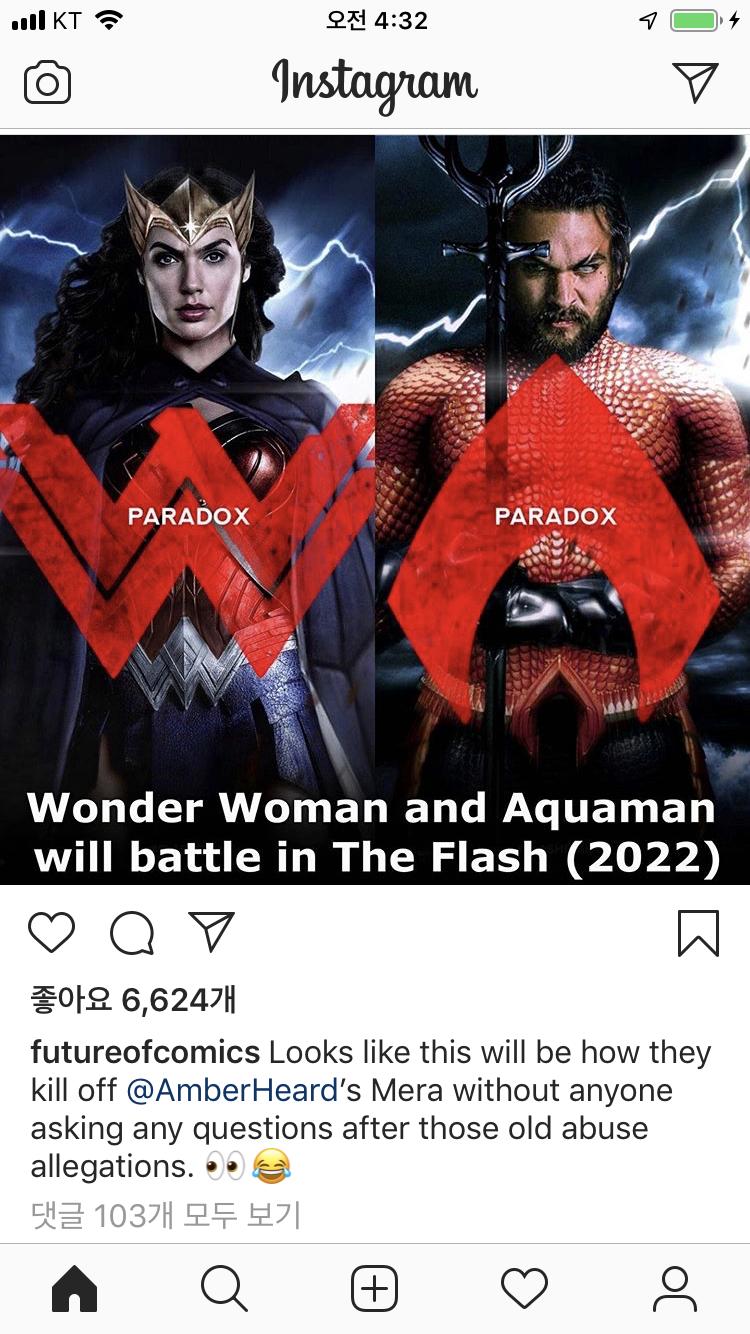
Task: Open direct messages paper plane in header
Action: point(695,82)
